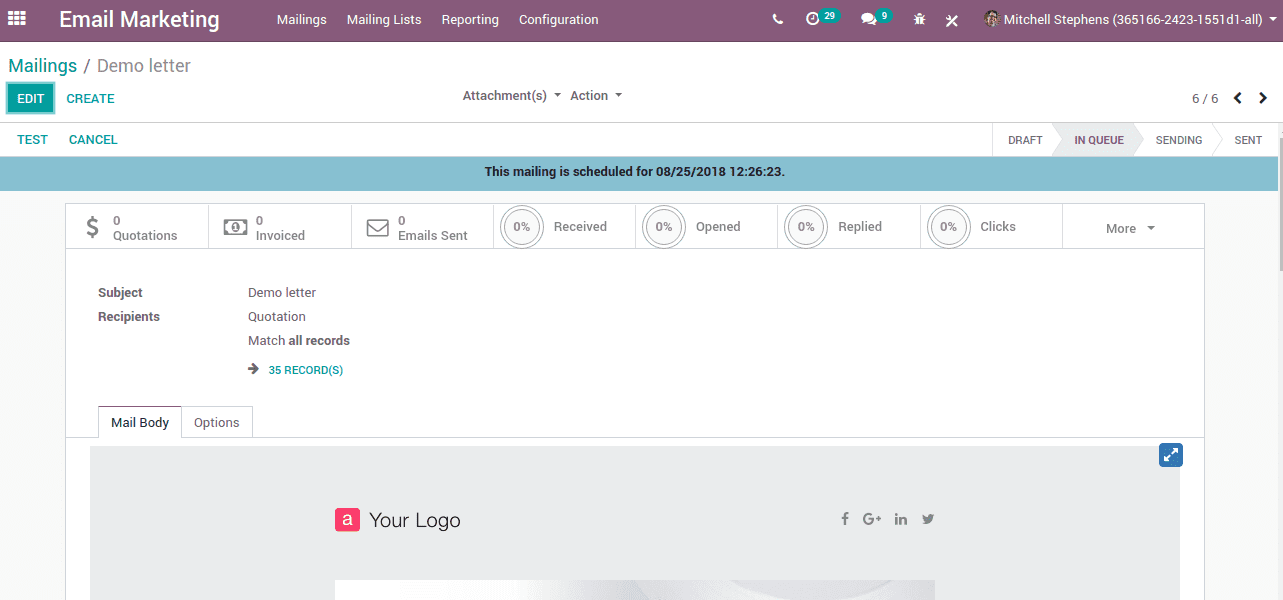Go to the next mailing record arrow
Image resolution: width=1283 pixels, height=600 pixels.
tap(1262, 98)
